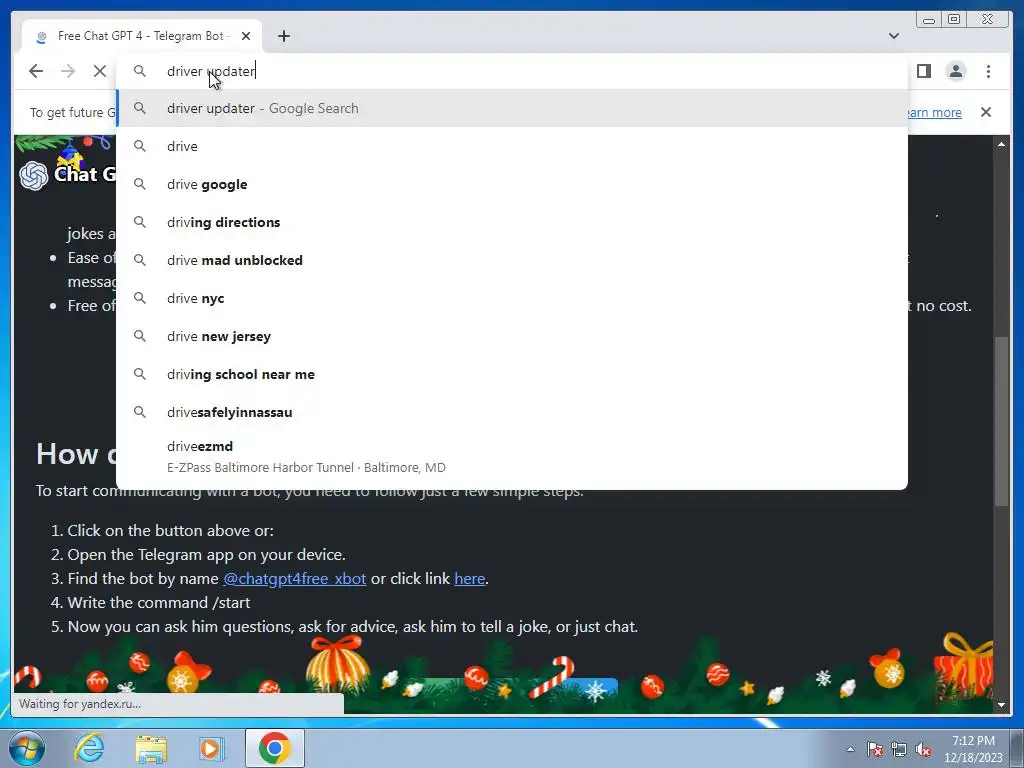Open a new tab with plus button
Screen dimensions: 1024x768
[x=283, y=37]
